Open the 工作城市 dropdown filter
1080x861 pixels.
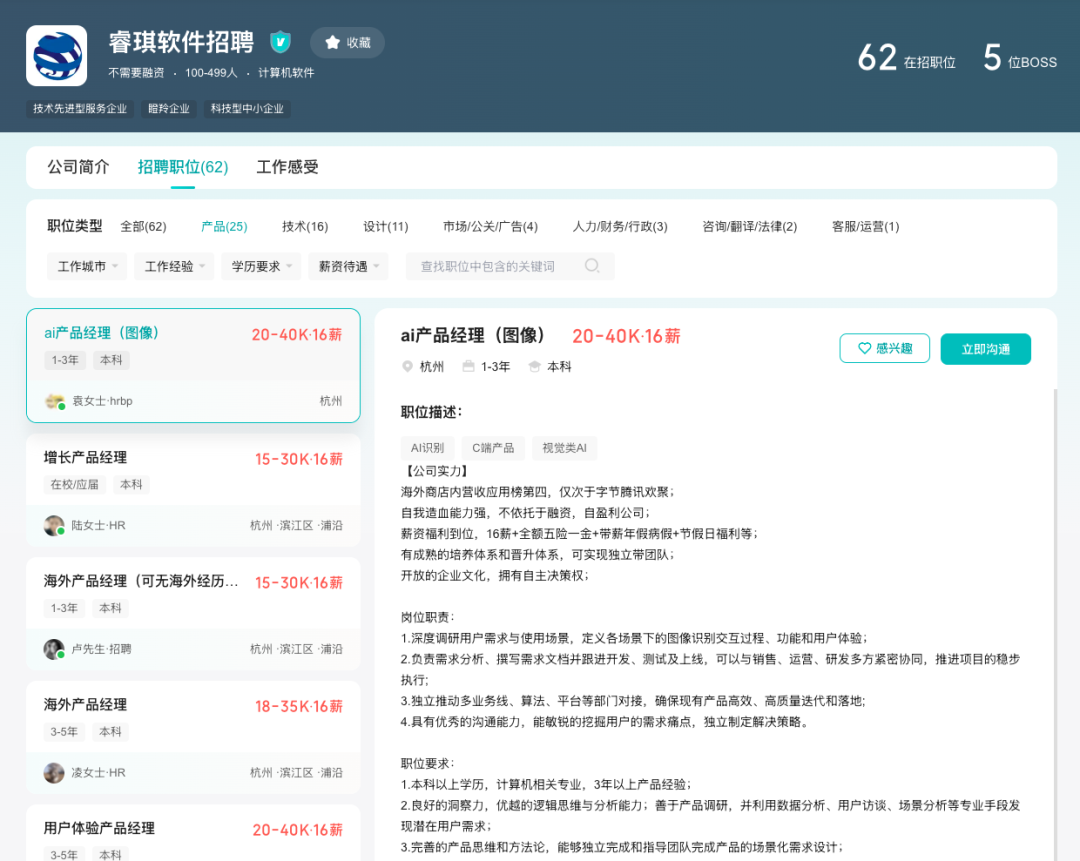coord(87,267)
